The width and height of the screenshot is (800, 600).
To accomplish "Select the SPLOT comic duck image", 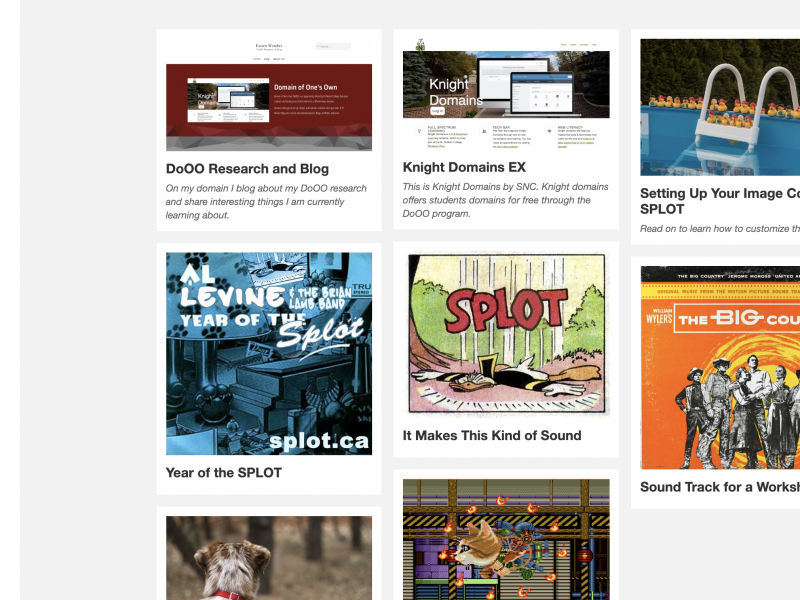I will pos(506,334).
